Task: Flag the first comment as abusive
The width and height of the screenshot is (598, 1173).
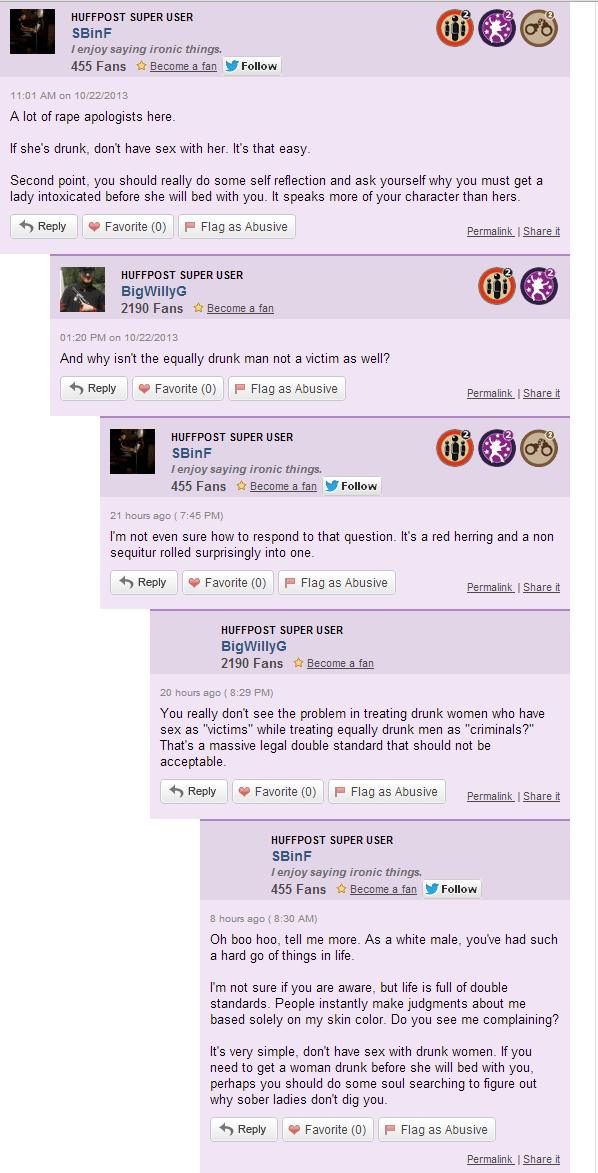Action: click(x=237, y=227)
